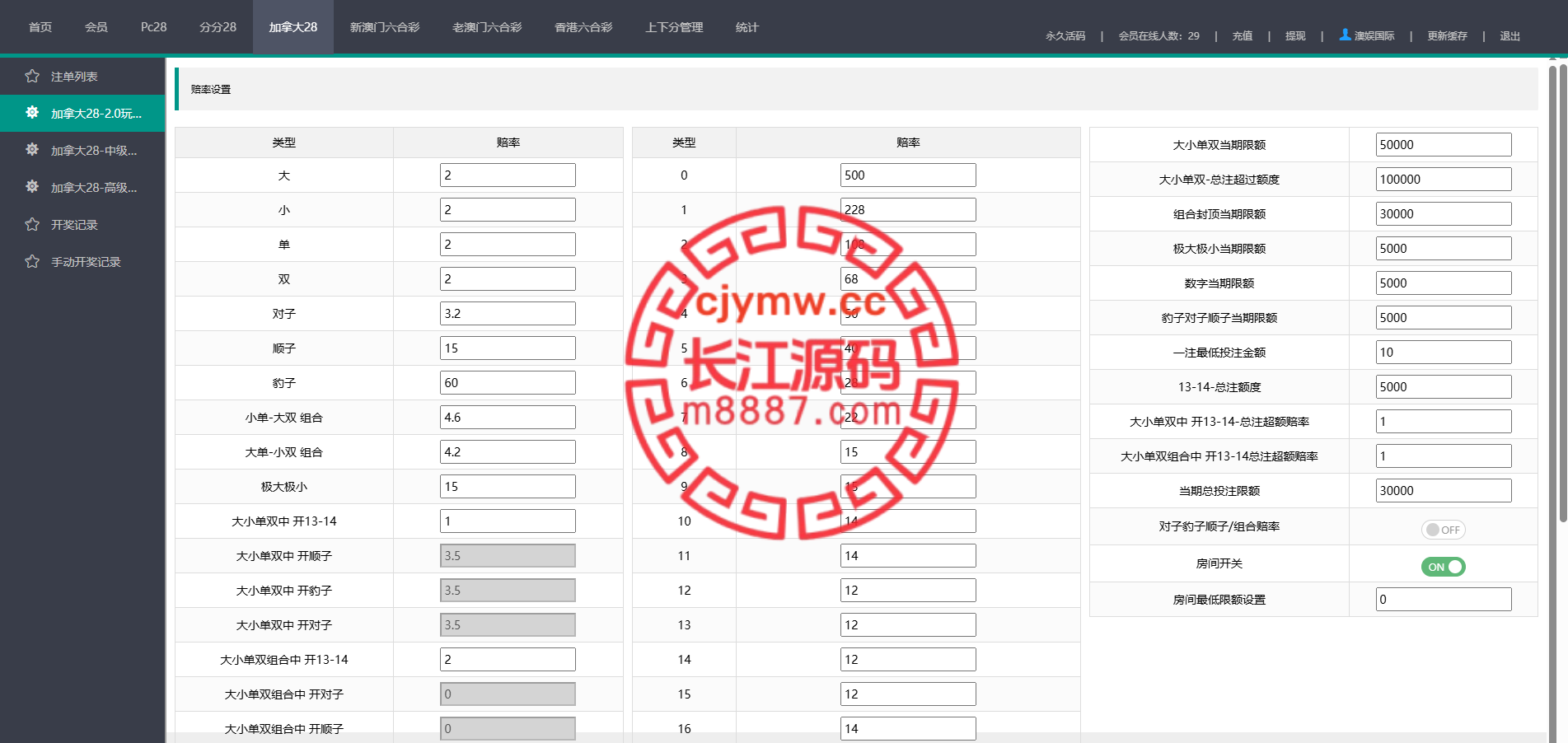Click 会员在线人数 counter in header

(1158, 35)
